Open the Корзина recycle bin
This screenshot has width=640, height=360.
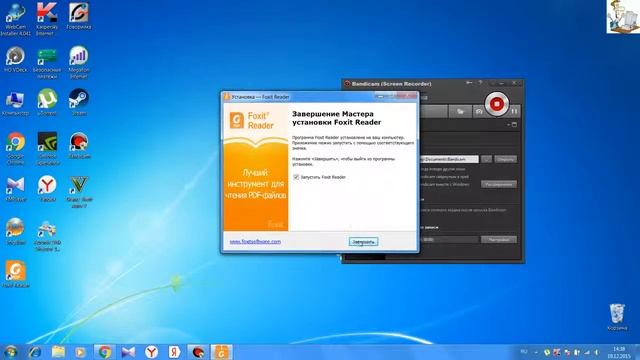pos(617,317)
